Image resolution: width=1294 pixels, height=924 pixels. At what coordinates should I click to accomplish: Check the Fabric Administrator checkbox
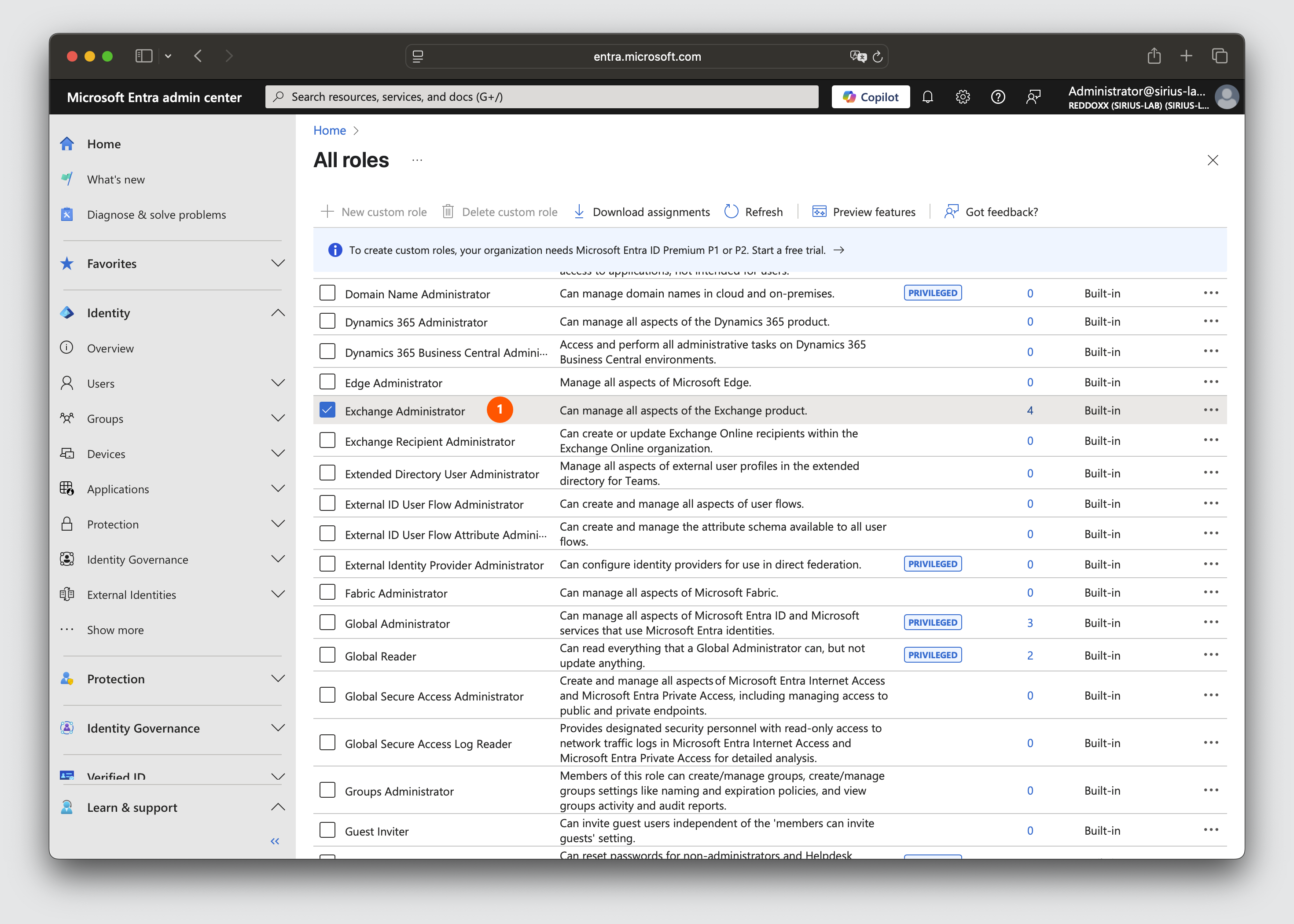point(327,592)
